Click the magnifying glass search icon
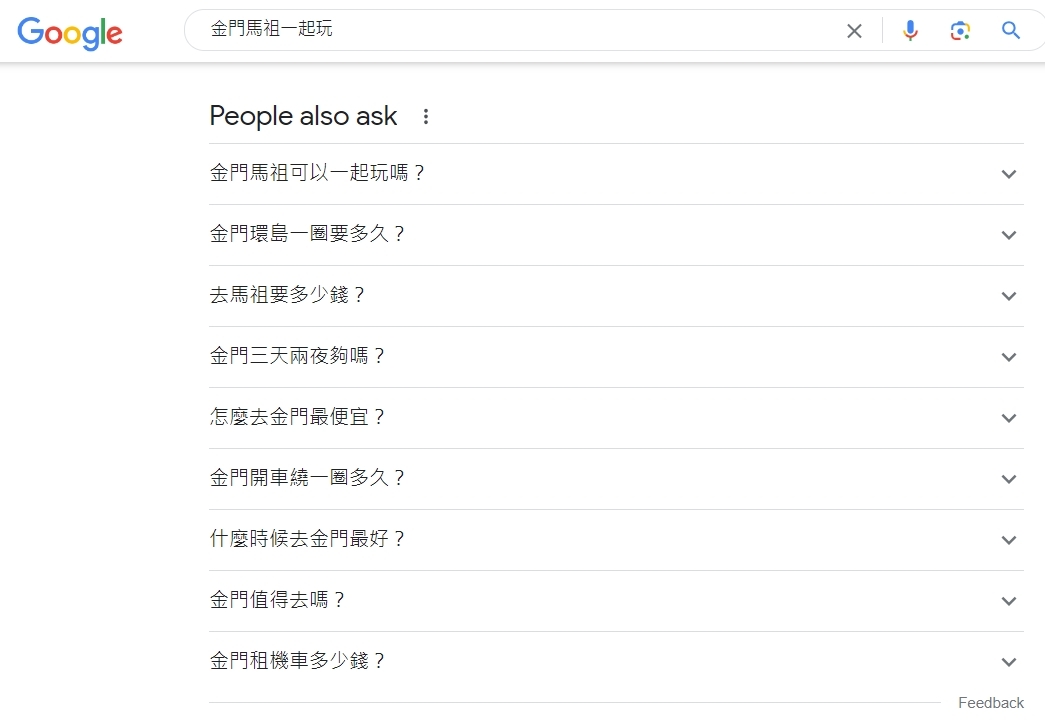 coord(1011,31)
